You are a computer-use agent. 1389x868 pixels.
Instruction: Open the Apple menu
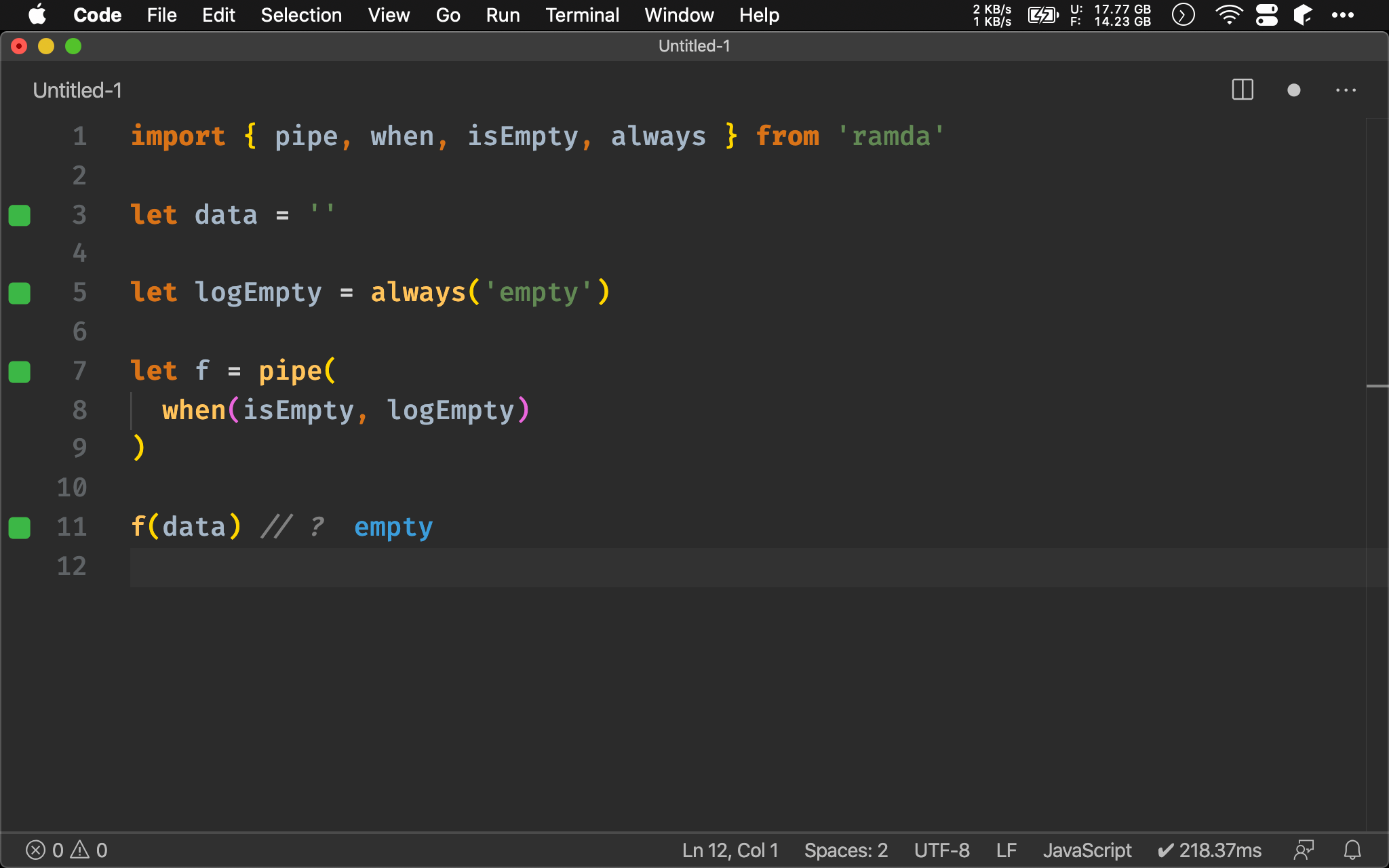37,15
